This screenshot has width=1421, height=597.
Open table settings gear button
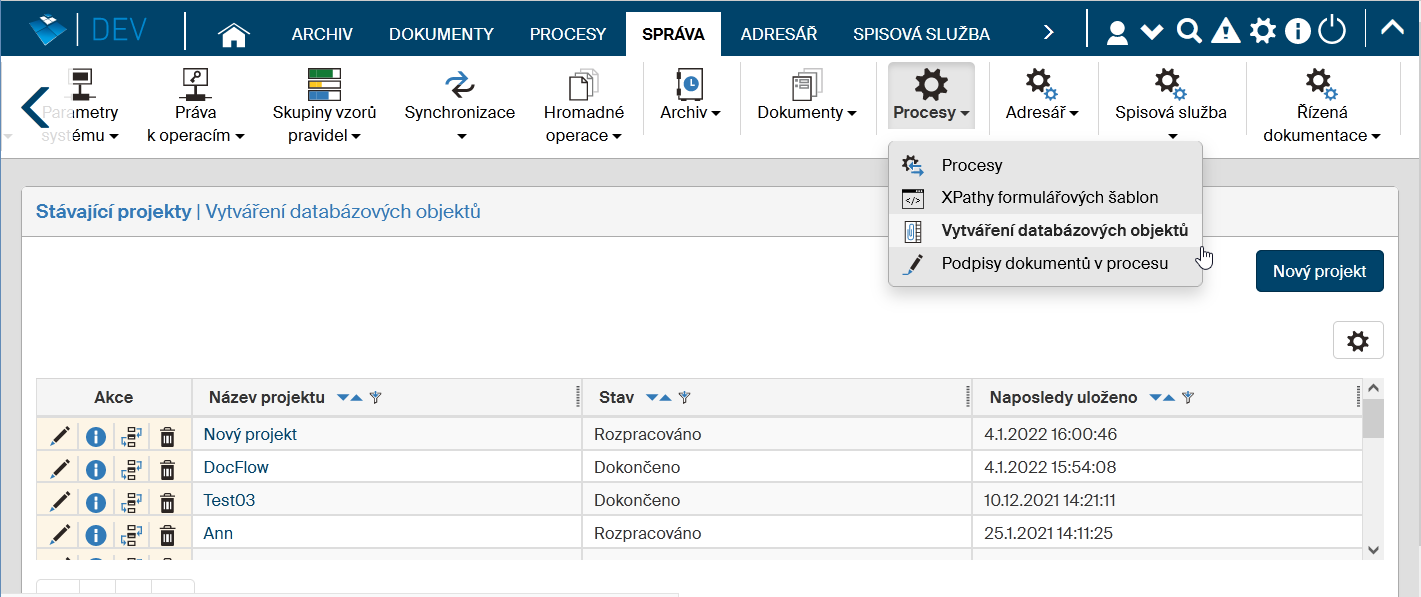point(1357,341)
